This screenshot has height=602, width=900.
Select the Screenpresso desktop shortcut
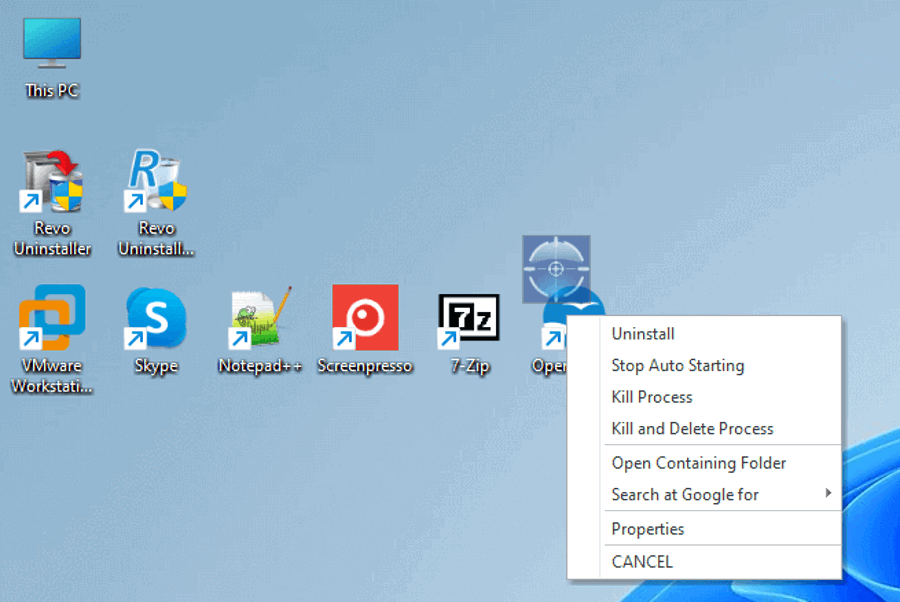tap(365, 330)
